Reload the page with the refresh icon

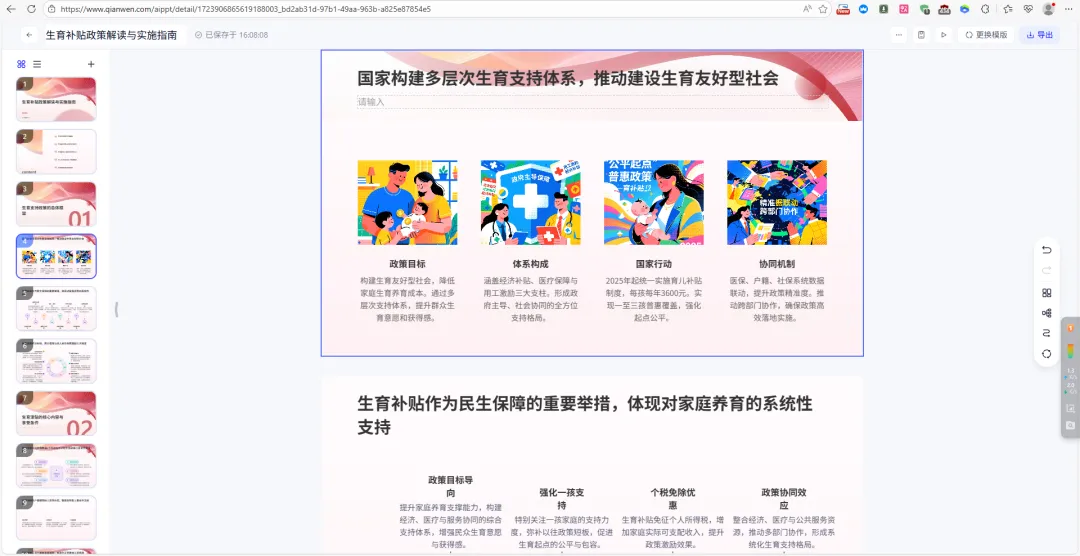point(31,9)
